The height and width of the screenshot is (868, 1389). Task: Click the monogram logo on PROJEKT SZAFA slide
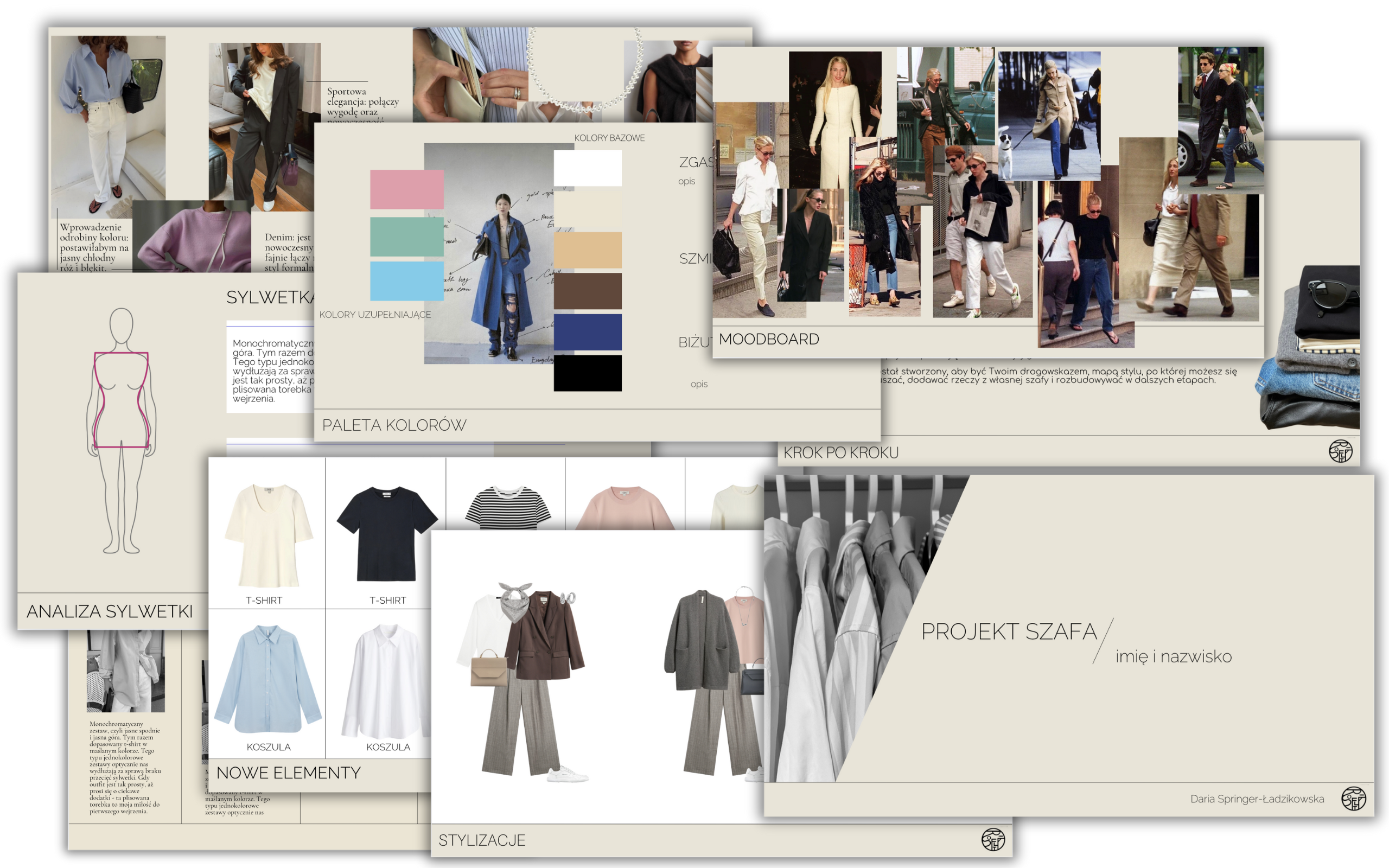pos(1353,799)
